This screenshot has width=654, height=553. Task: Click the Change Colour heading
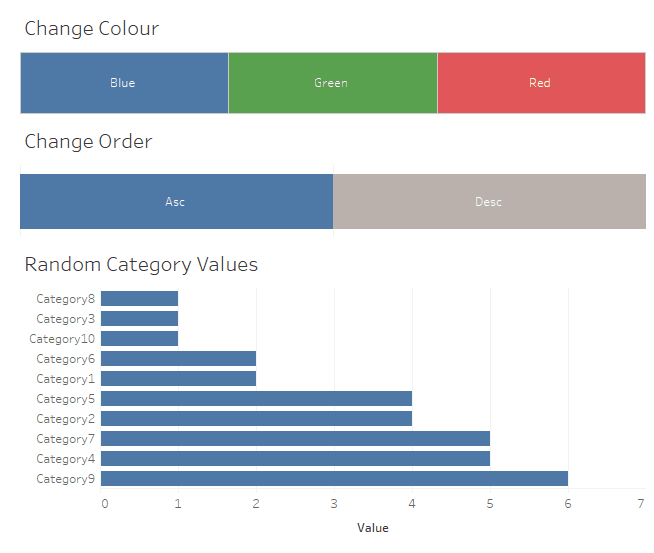coord(91,28)
